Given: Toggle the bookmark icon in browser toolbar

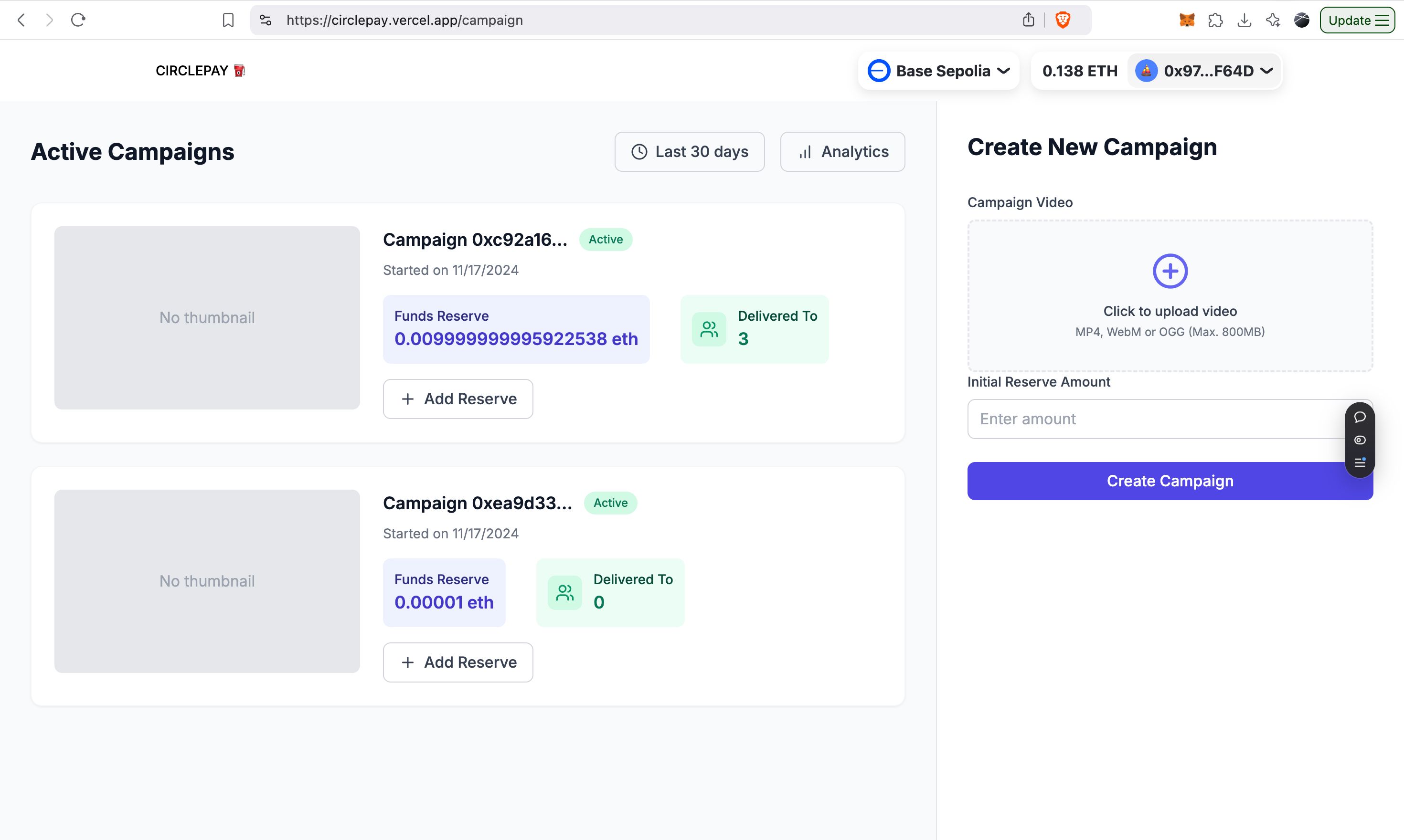Looking at the screenshot, I should click(x=227, y=19).
